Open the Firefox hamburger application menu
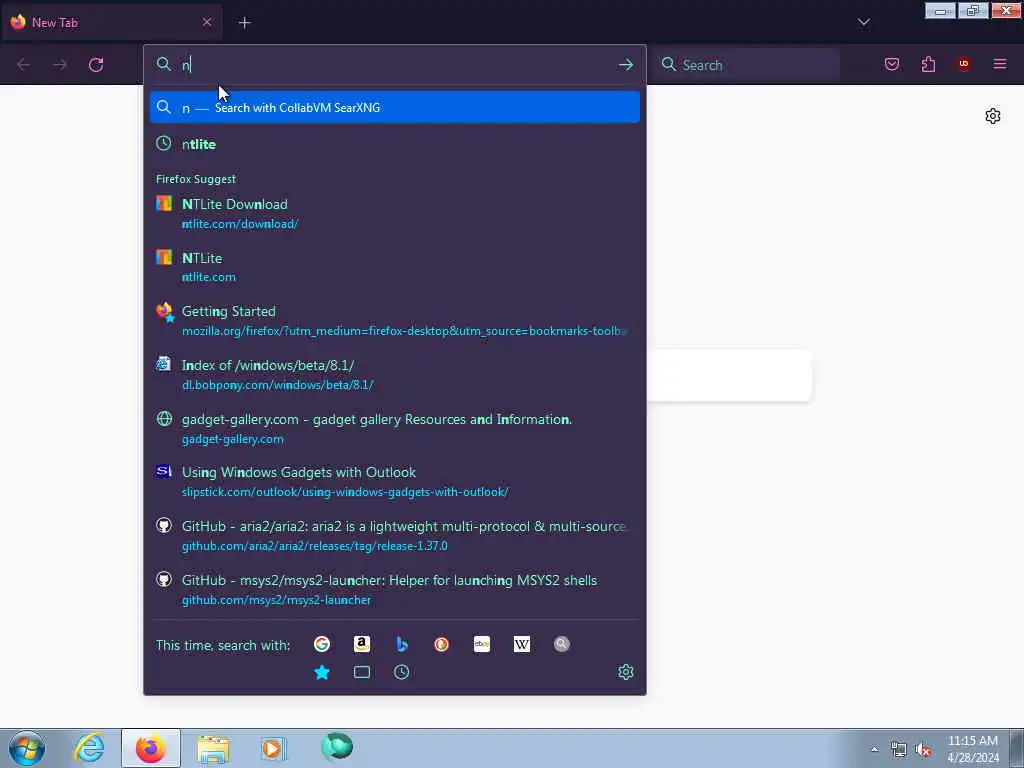 (1000, 64)
